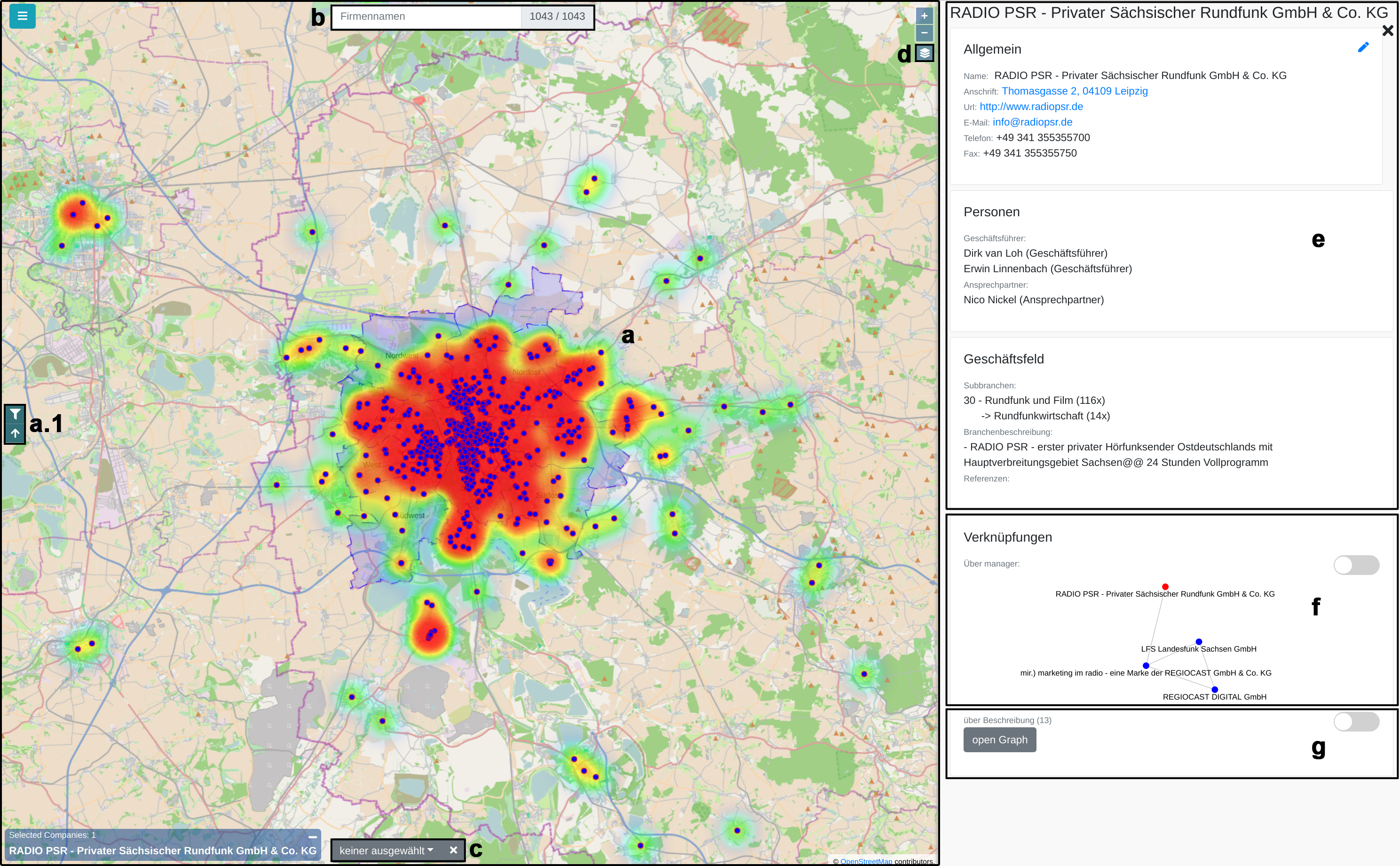The width and height of the screenshot is (1400, 866).
Task: Open the hamburger menu on the map
Action: (x=23, y=16)
